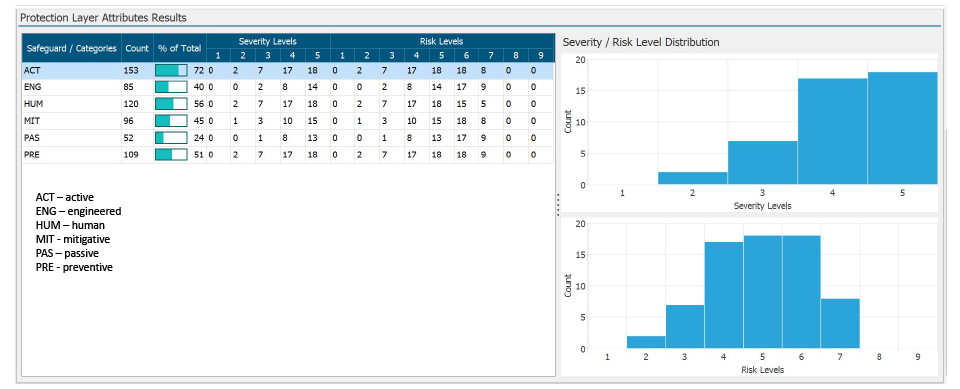
Task: Select the PRE safeguard row
Action: [x=288, y=155]
